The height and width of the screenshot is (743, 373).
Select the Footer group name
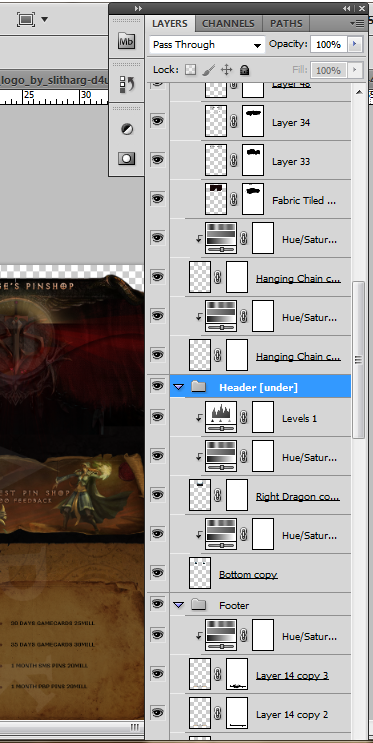[x=234, y=606]
